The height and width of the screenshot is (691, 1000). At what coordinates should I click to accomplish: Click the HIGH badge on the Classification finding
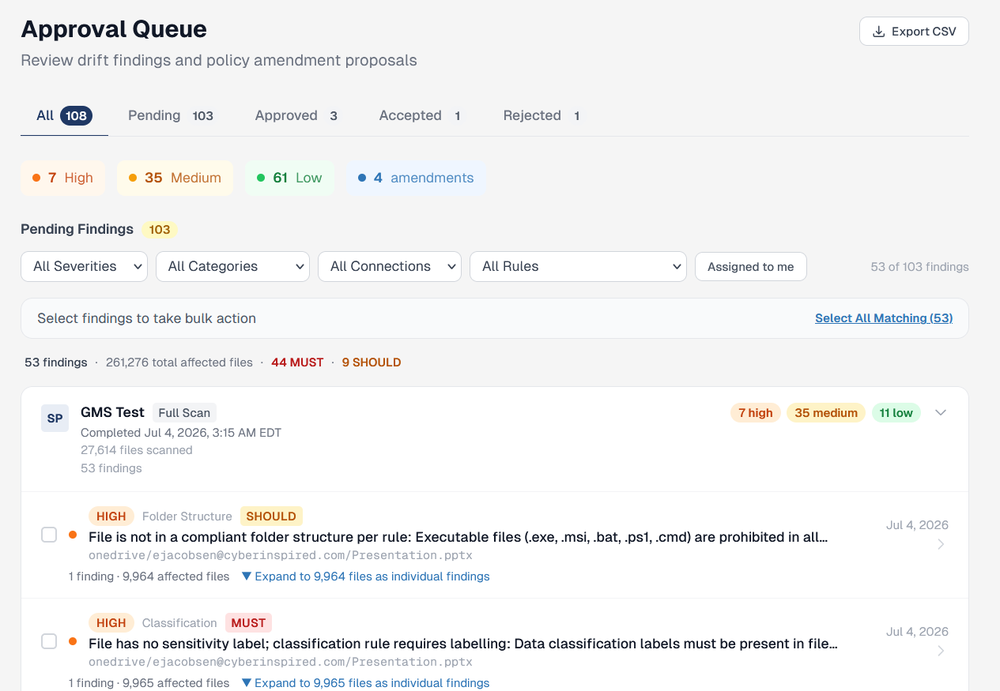[111, 622]
